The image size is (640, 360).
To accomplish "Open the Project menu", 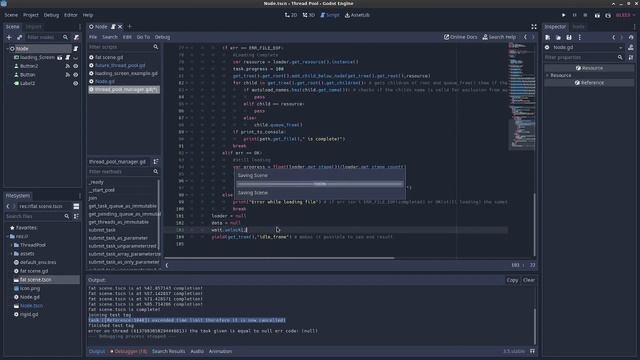I will click(x=31, y=15).
